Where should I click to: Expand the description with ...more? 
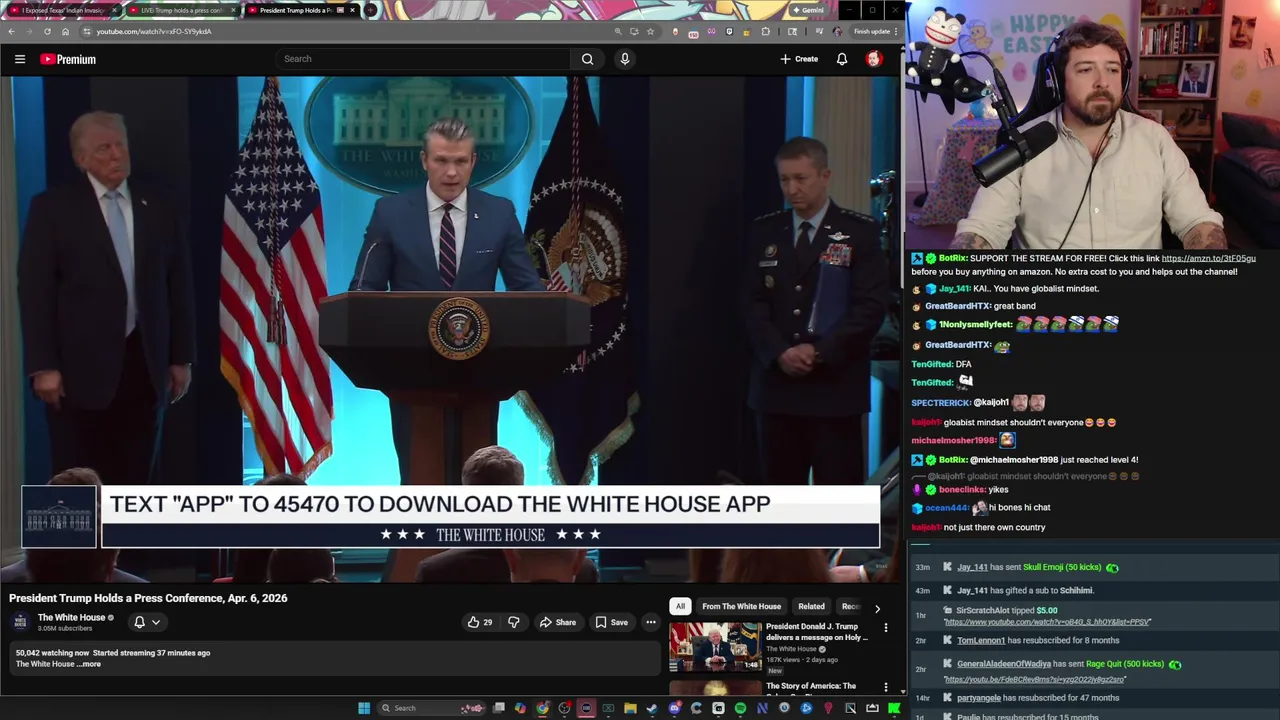[89, 664]
